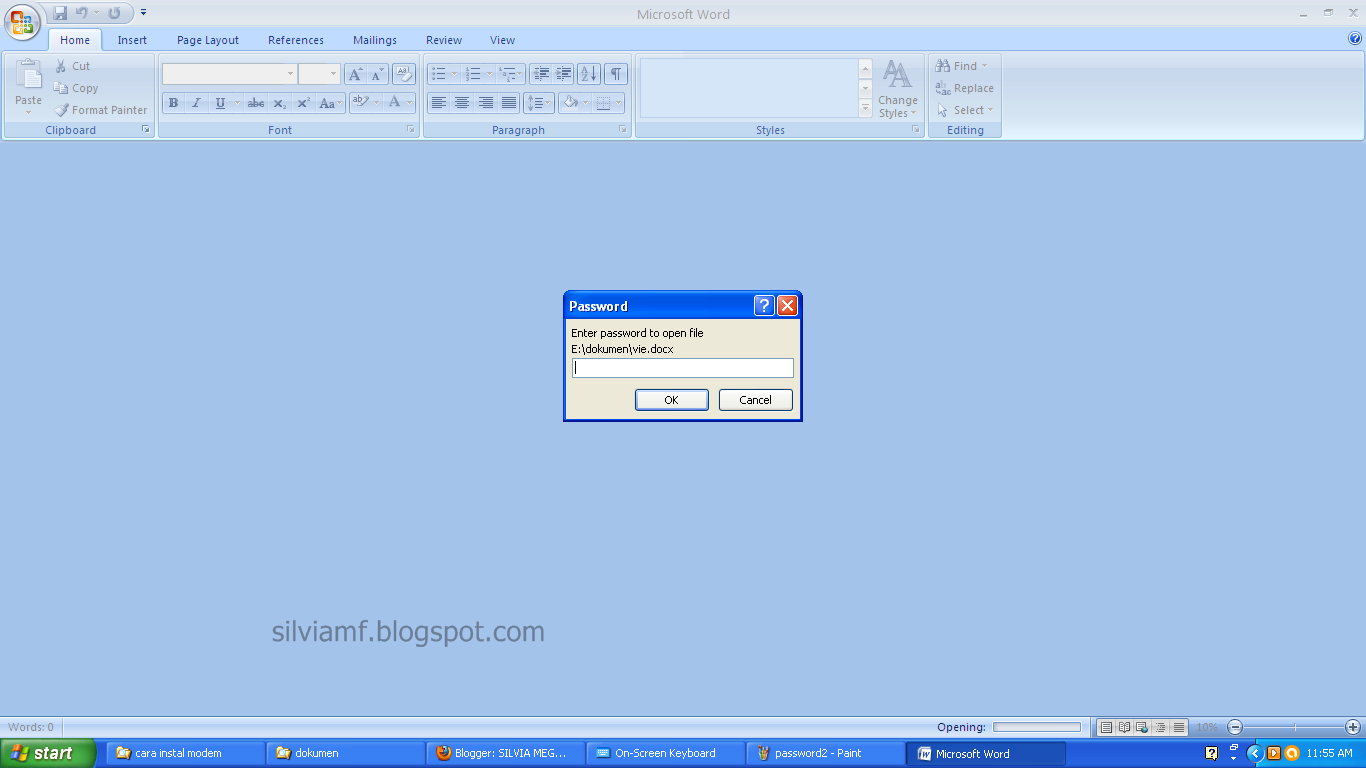Click zoom out minus button
The width and height of the screenshot is (1366, 768).
(x=1235, y=727)
